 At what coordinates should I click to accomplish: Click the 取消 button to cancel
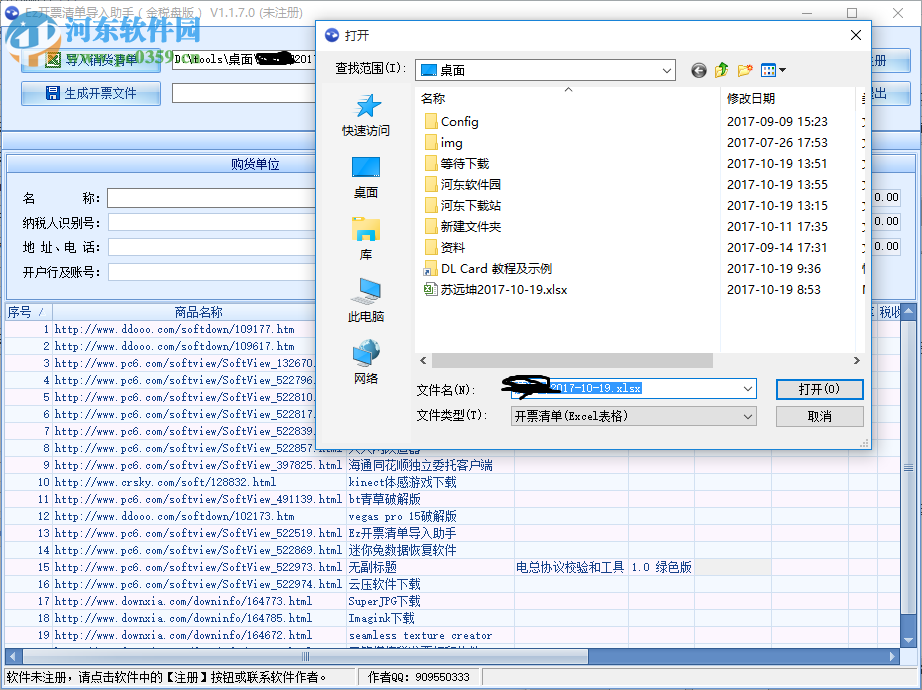(819, 416)
